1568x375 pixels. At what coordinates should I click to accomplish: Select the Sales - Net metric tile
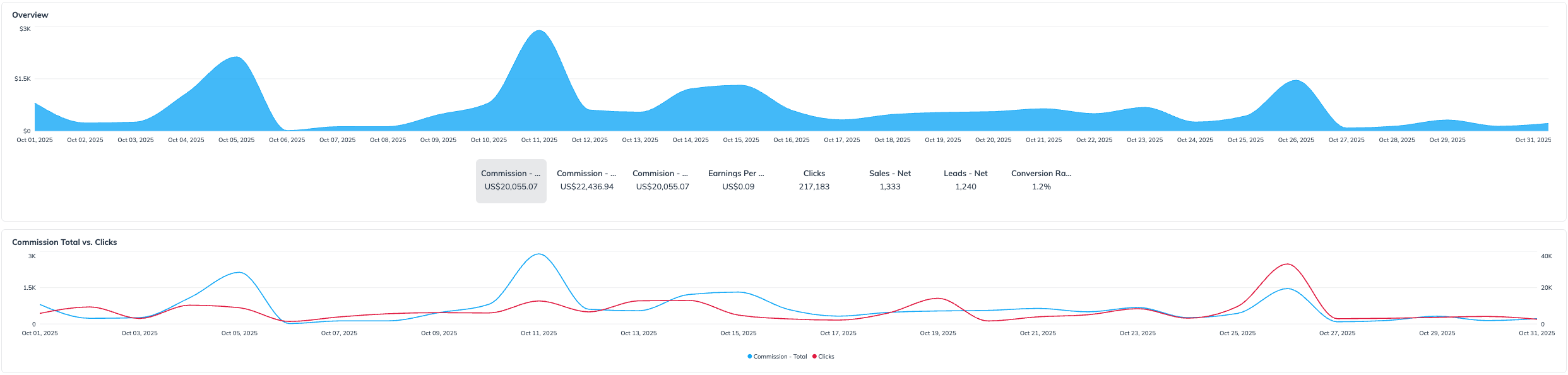click(x=890, y=181)
